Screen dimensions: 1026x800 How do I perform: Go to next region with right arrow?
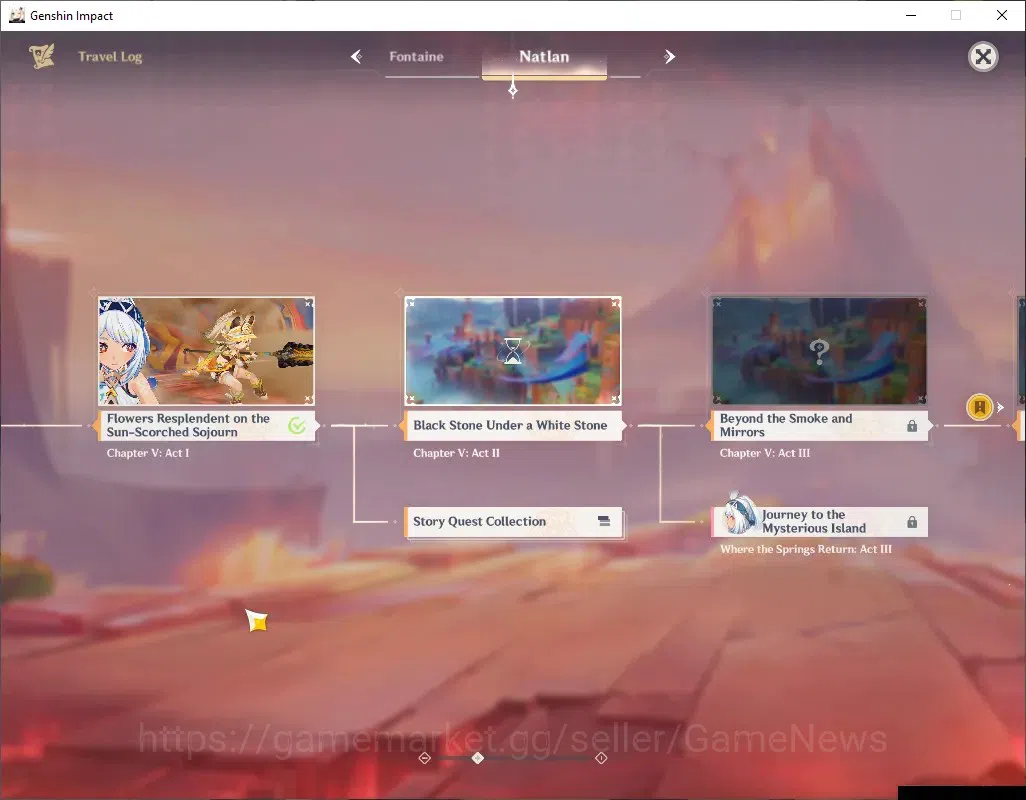(x=669, y=57)
